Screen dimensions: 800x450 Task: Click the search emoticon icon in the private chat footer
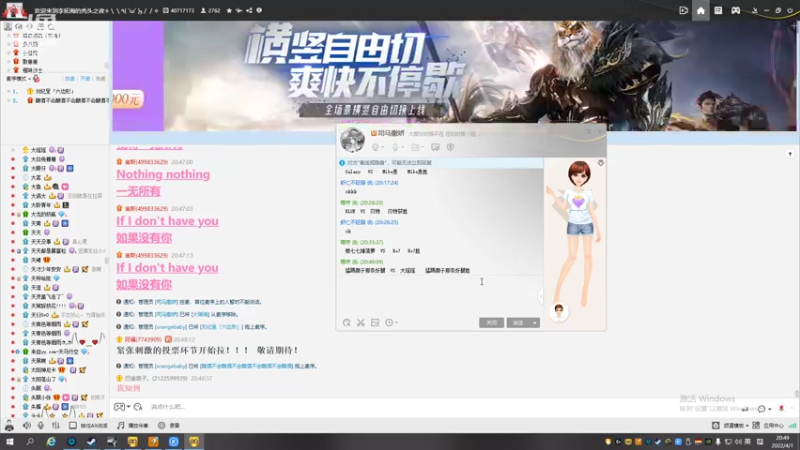(346, 322)
